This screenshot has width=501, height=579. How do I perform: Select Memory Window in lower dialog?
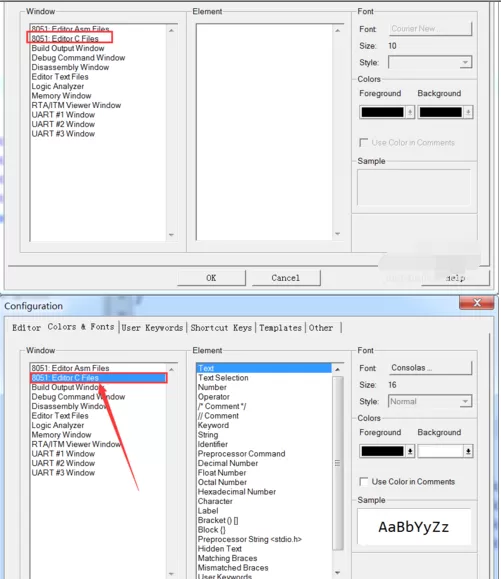coord(61,435)
